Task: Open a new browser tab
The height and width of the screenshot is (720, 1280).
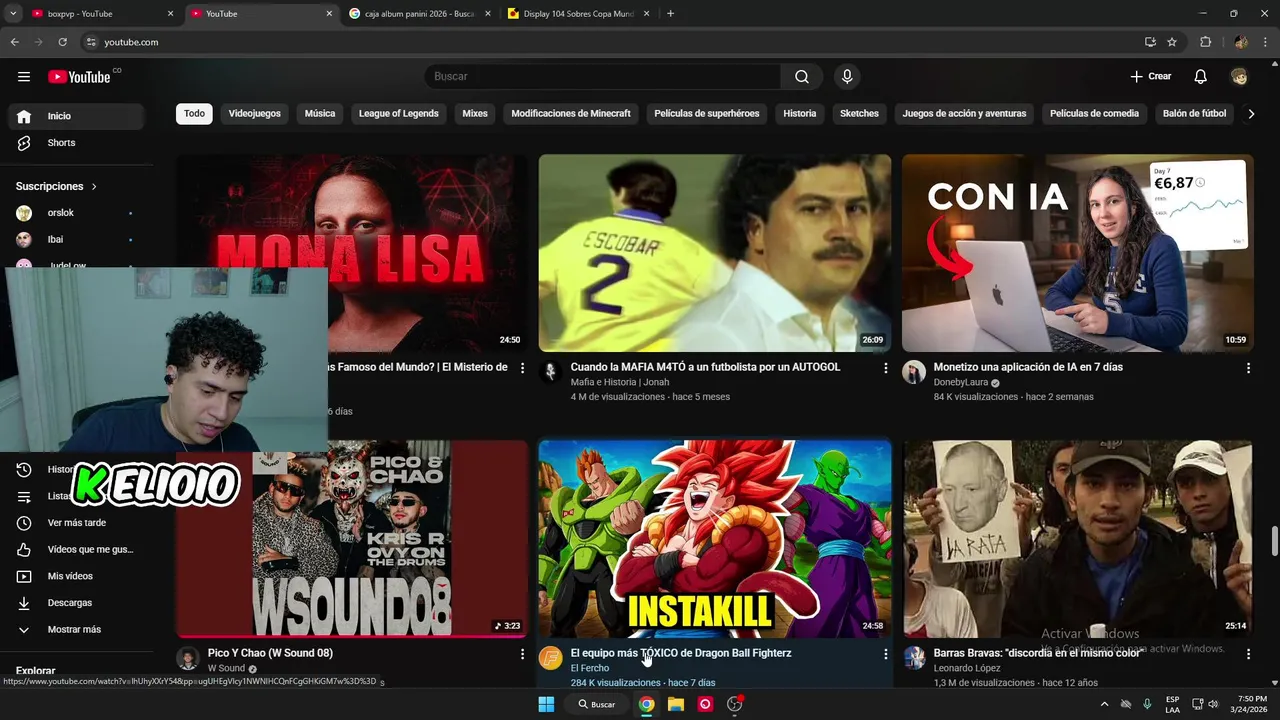Action: 670,14
